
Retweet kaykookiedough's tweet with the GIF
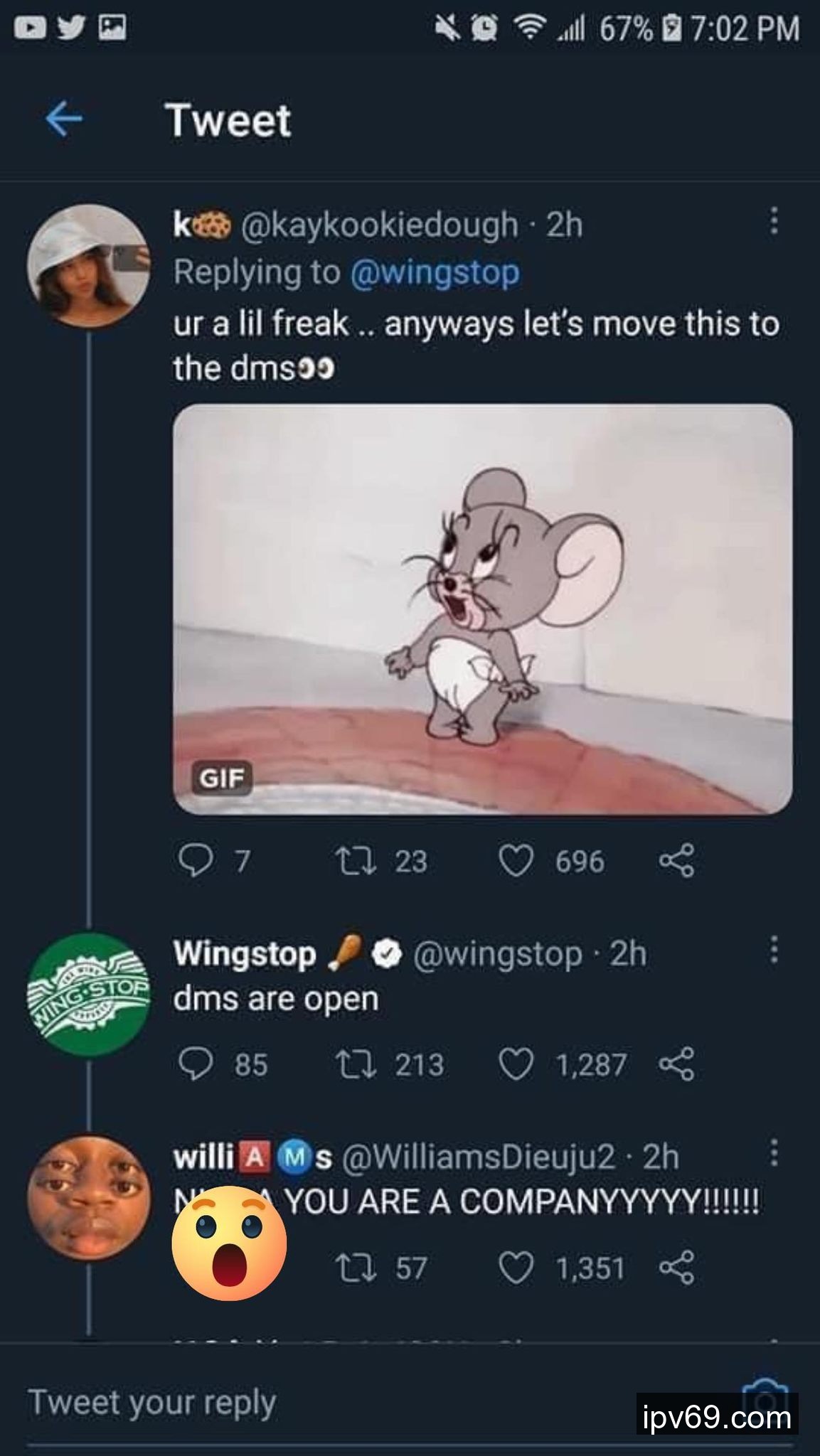point(351,862)
